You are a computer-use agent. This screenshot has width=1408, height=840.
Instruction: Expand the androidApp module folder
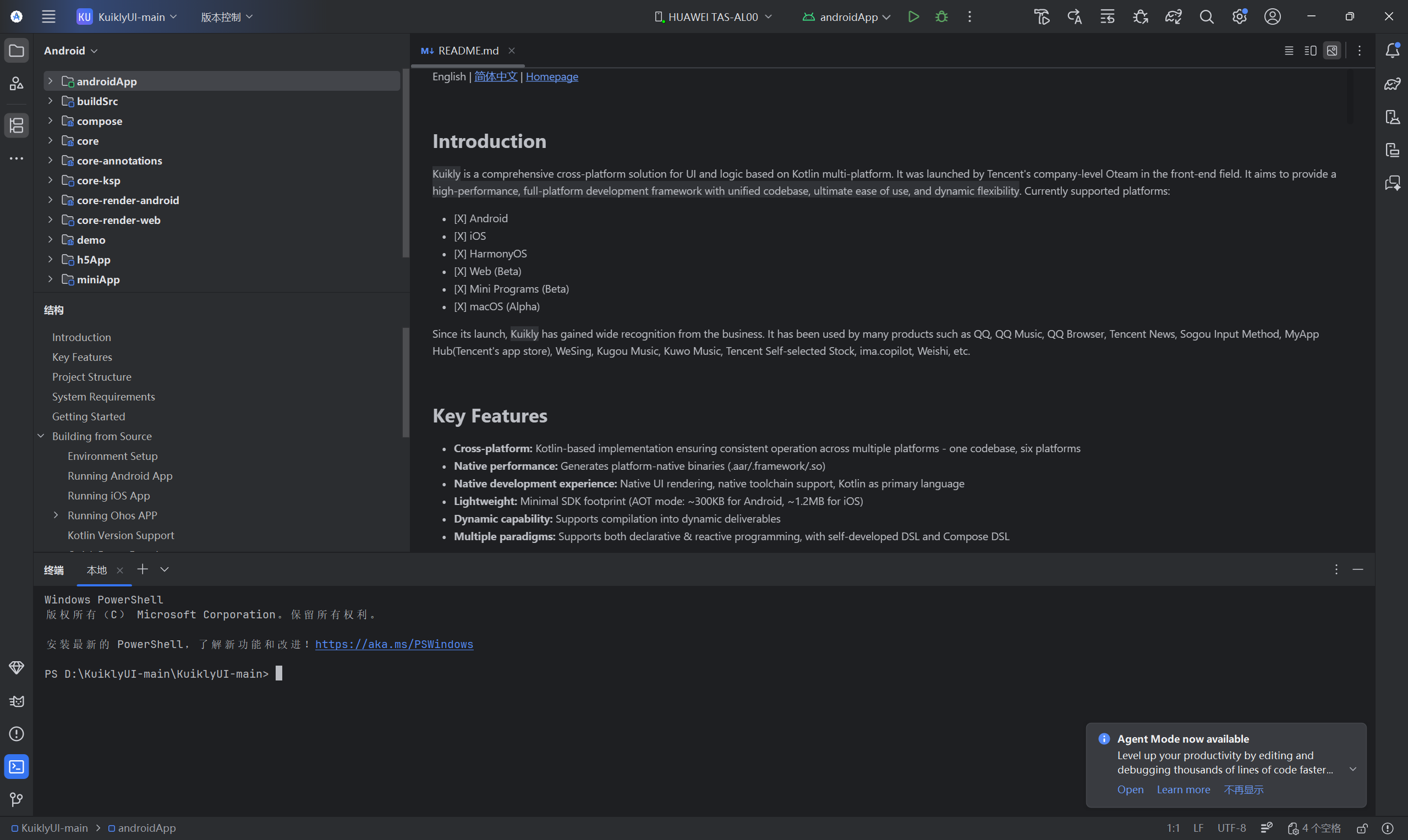click(x=50, y=81)
